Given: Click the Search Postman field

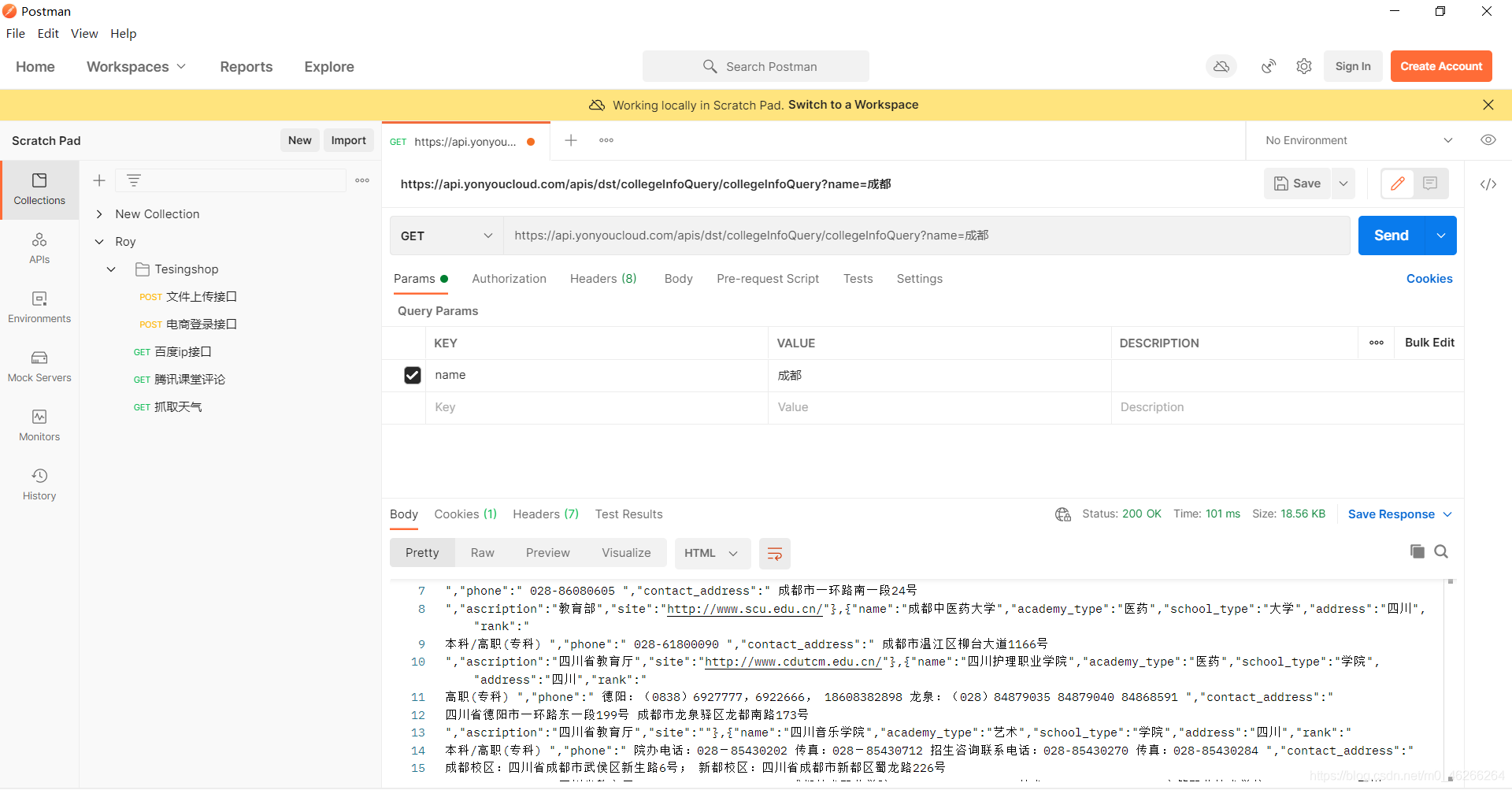Looking at the screenshot, I should point(756,66).
